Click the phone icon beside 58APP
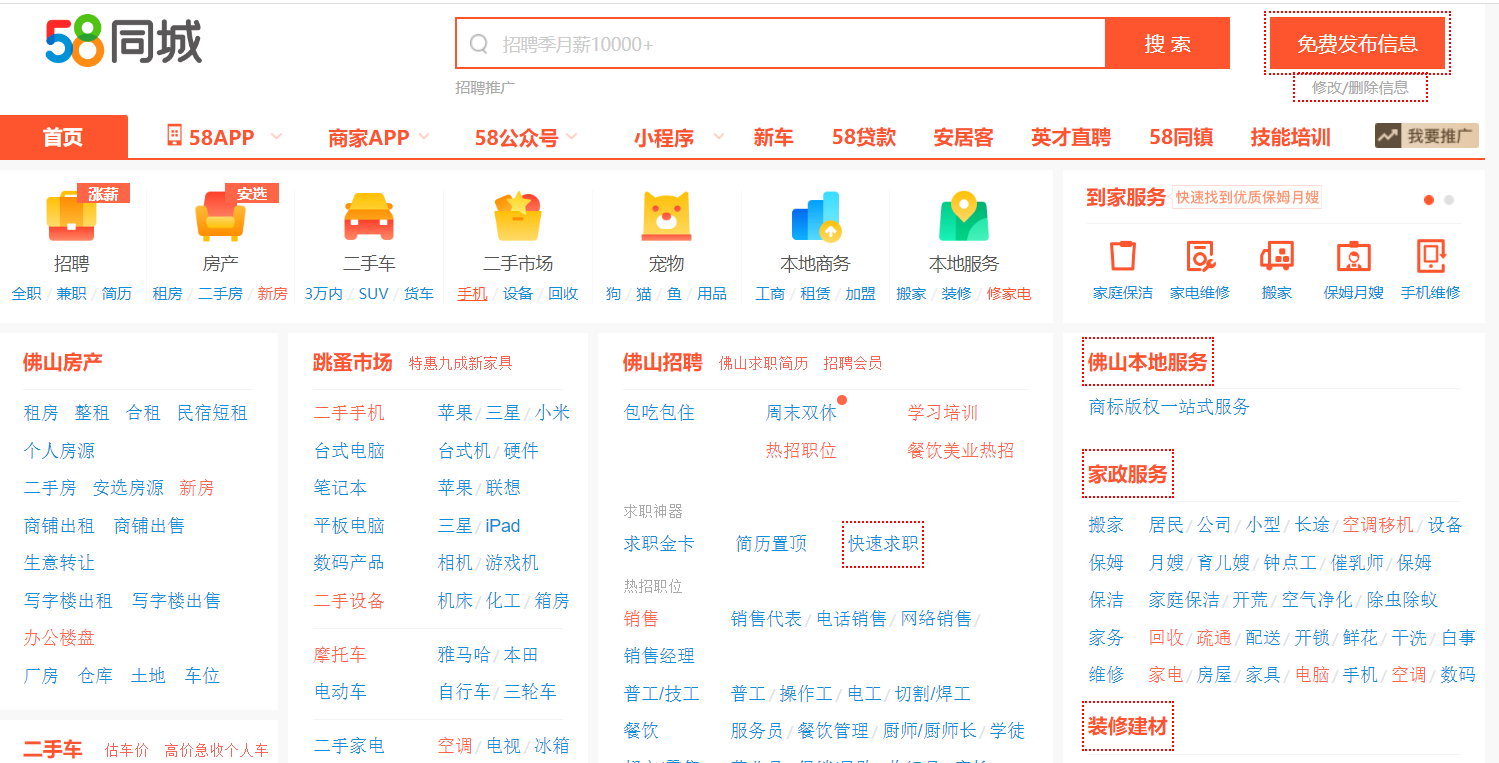Viewport: 1499px width, 763px height. pyautogui.click(x=175, y=136)
